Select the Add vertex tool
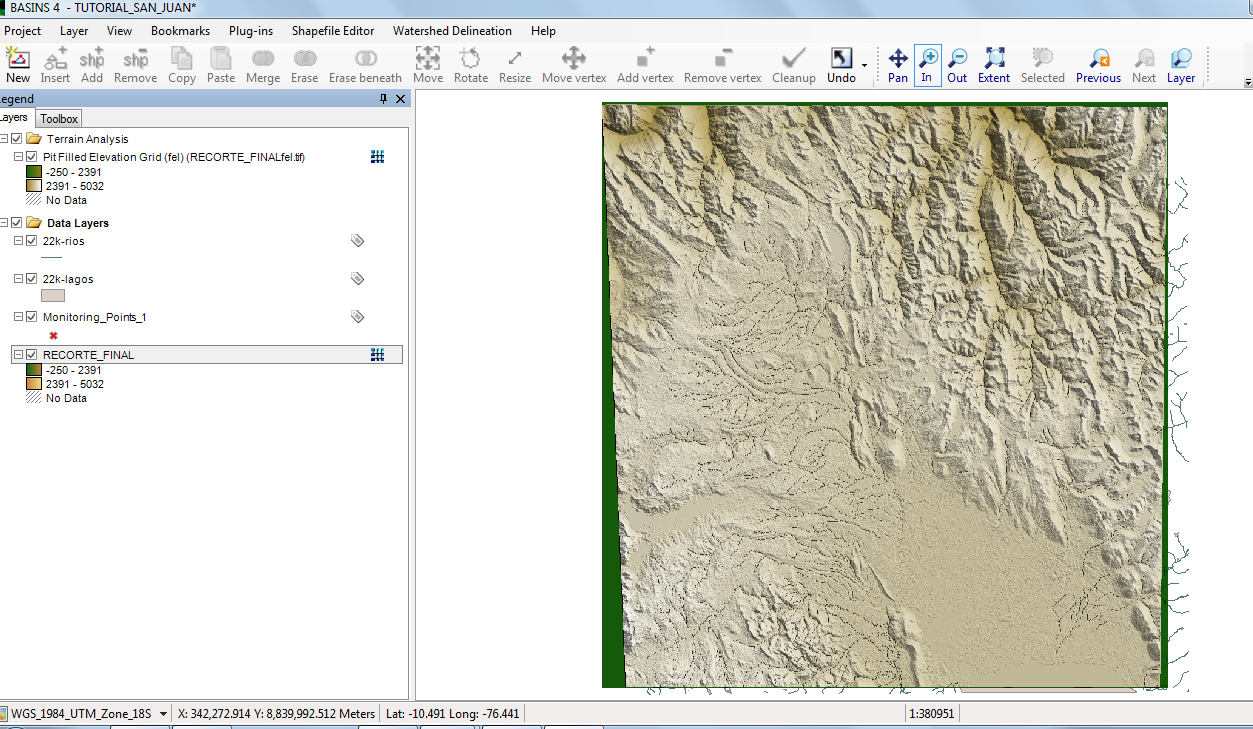Screen dimensions: 1253x729 [x=646, y=58]
